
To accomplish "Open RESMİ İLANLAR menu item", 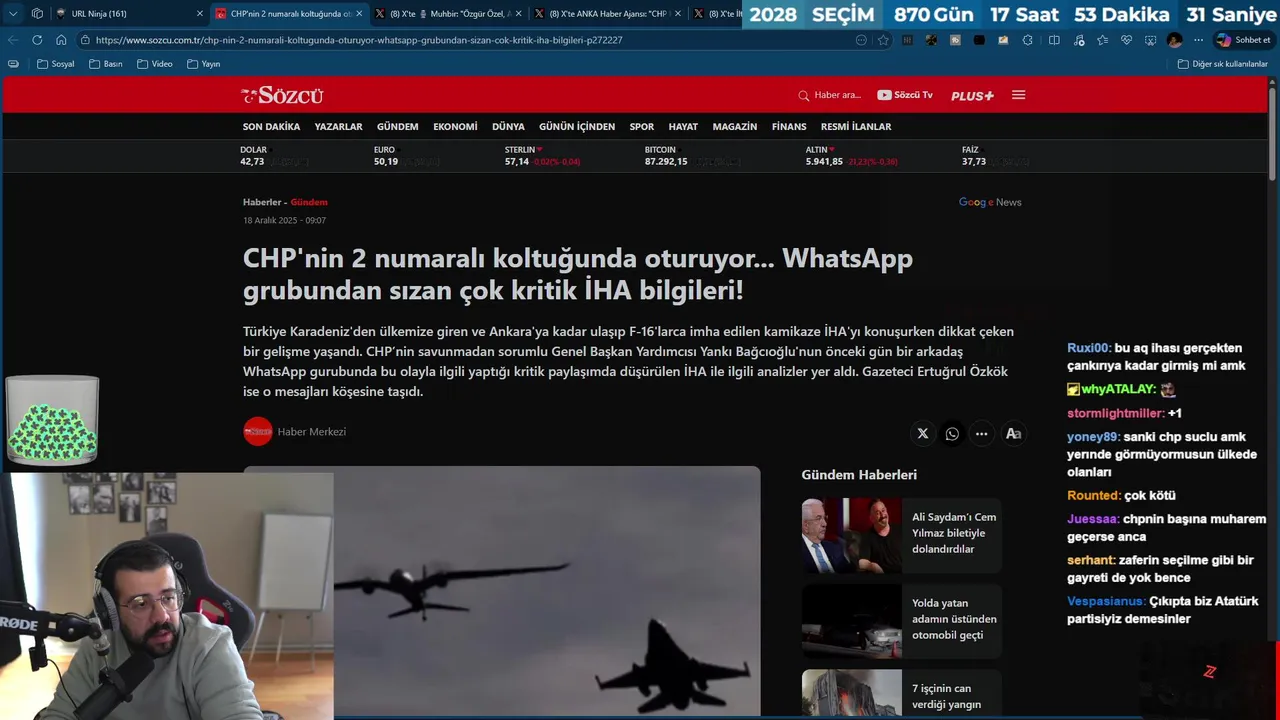I will [856, 127].
